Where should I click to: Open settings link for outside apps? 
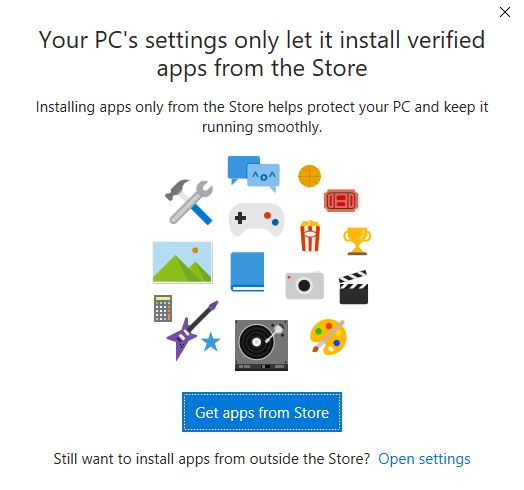coord(424,459)
